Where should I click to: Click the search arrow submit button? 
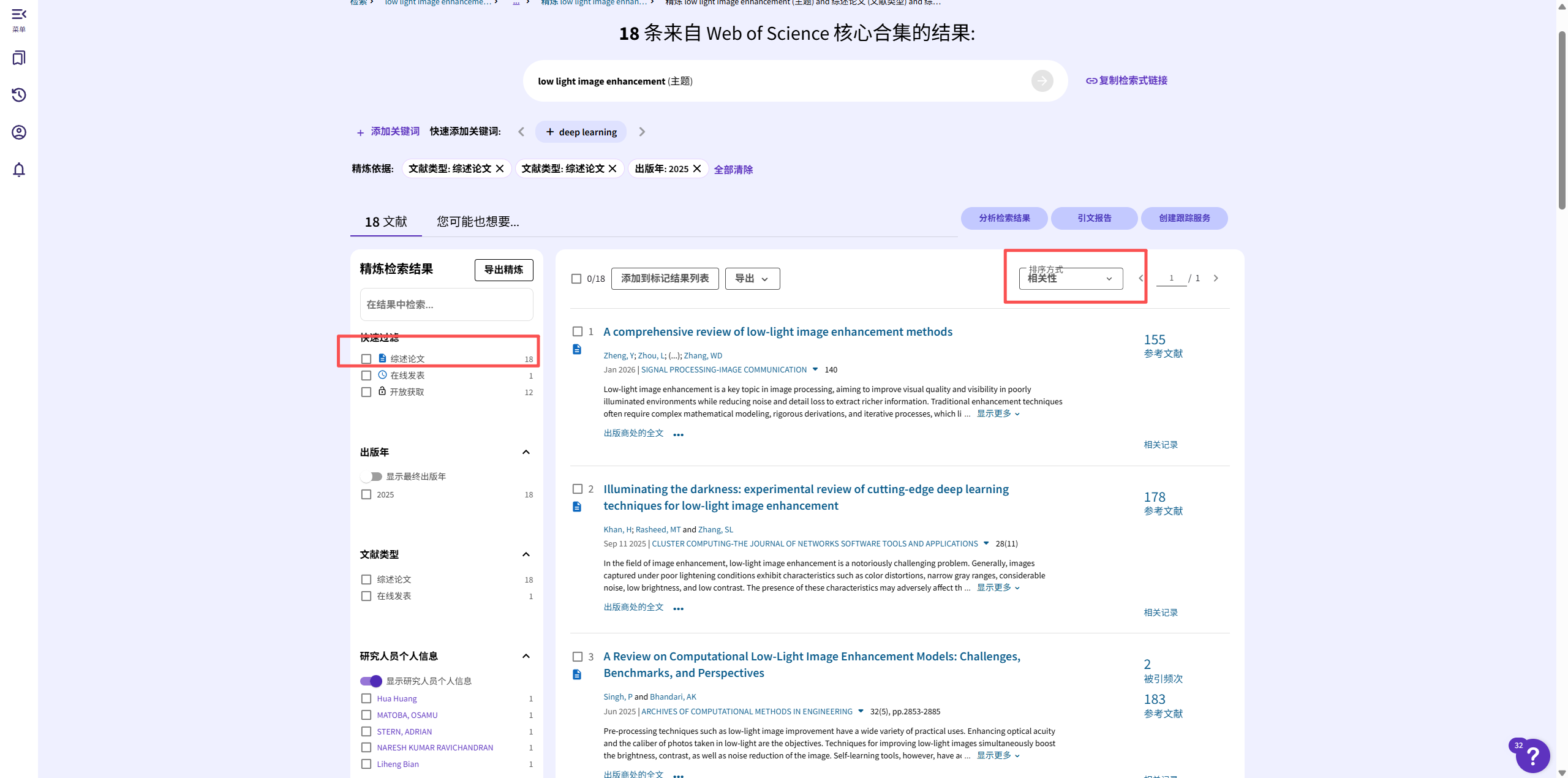click(1042, 81)
